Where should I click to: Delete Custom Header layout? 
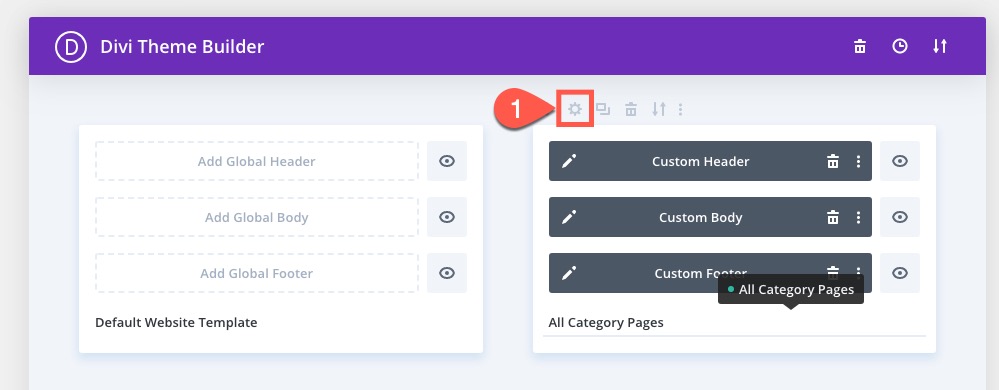[x=833, y=161]
